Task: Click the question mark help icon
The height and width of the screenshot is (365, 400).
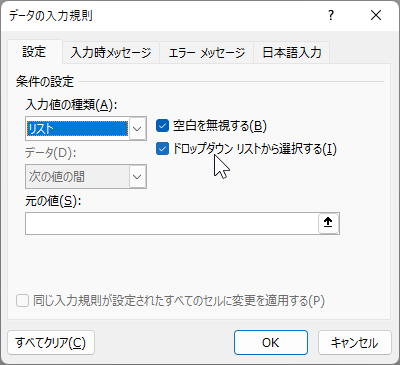Action: click(x=331, y=15)
